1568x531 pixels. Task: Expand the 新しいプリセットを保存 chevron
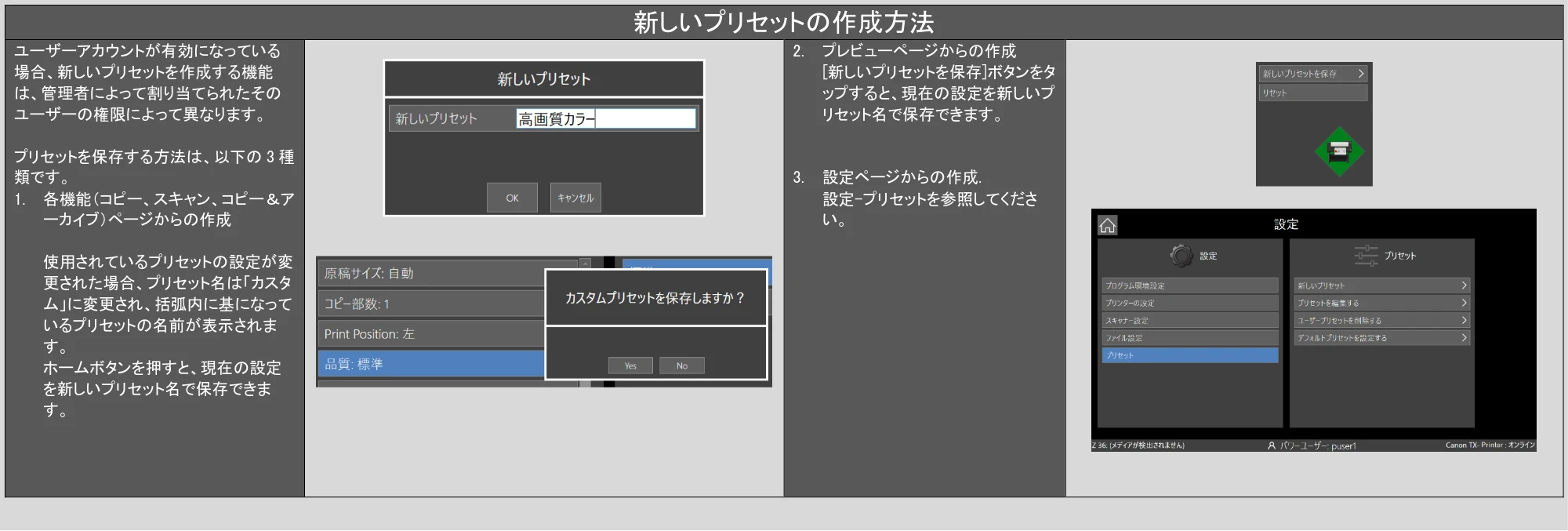tap(1361, 74)
